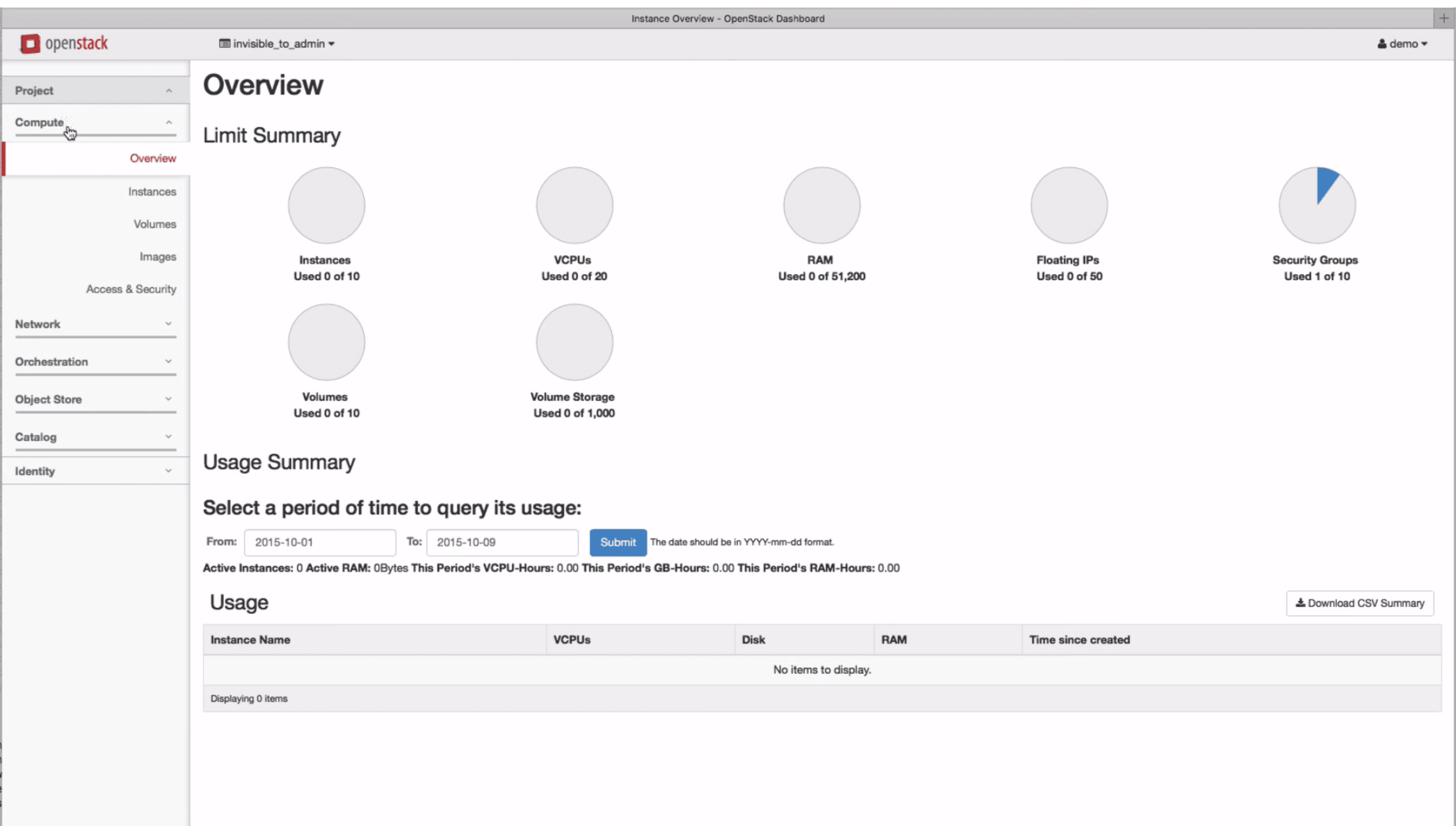Screen dimensions: 1456x826
Task: Click Download CSV Summary
Action: point(1360,603)
